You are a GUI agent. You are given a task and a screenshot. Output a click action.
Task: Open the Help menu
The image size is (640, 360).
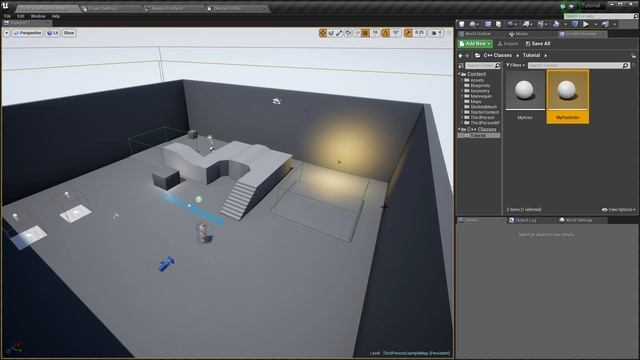pyautogui.click(x=56, y=16)
